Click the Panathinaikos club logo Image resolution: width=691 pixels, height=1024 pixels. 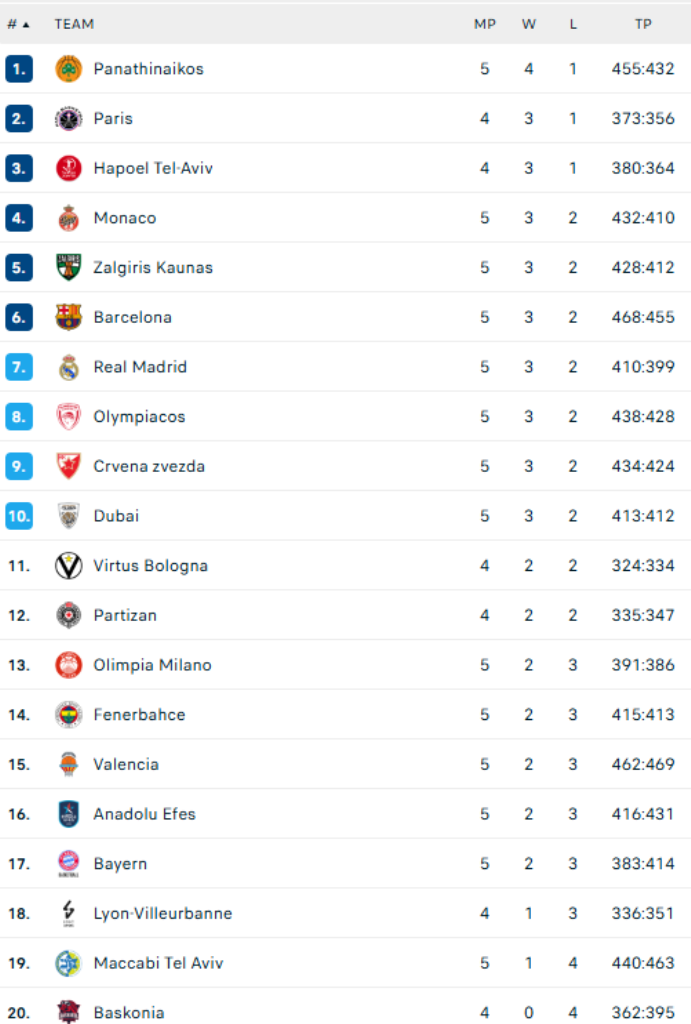tap(68, 69)
